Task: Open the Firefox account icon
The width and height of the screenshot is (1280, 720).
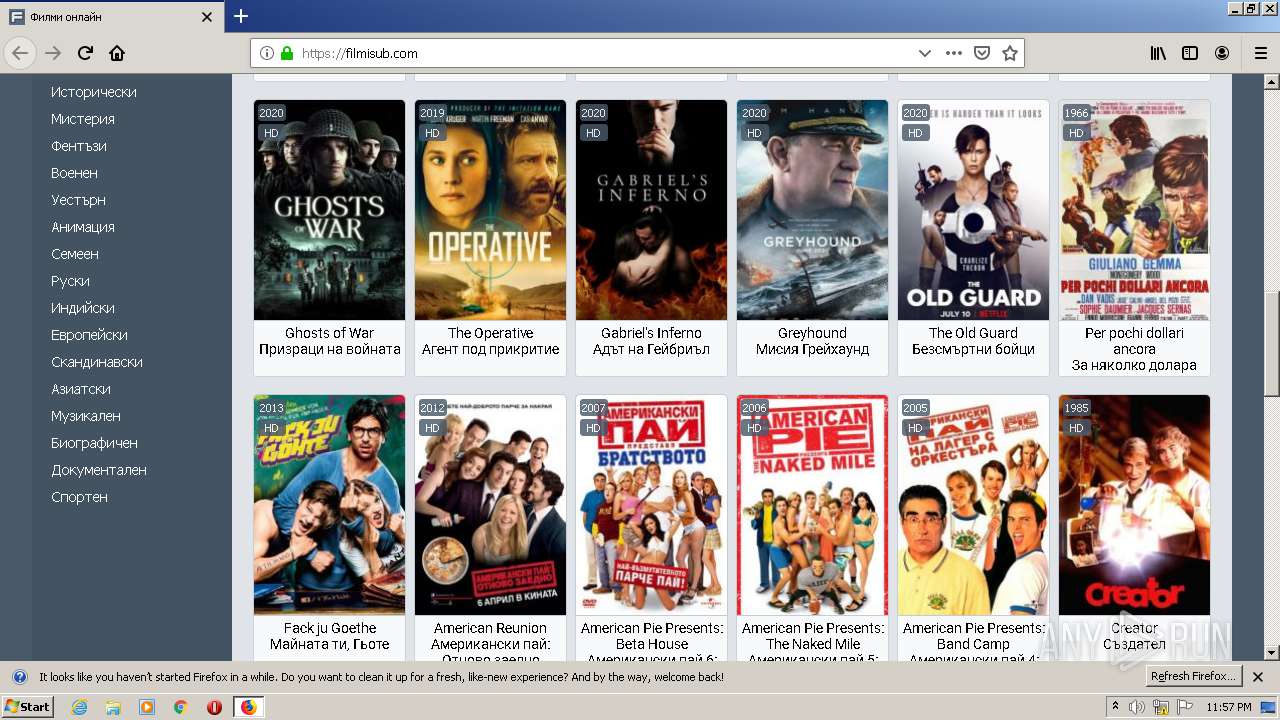Action: pos(1222,53)
